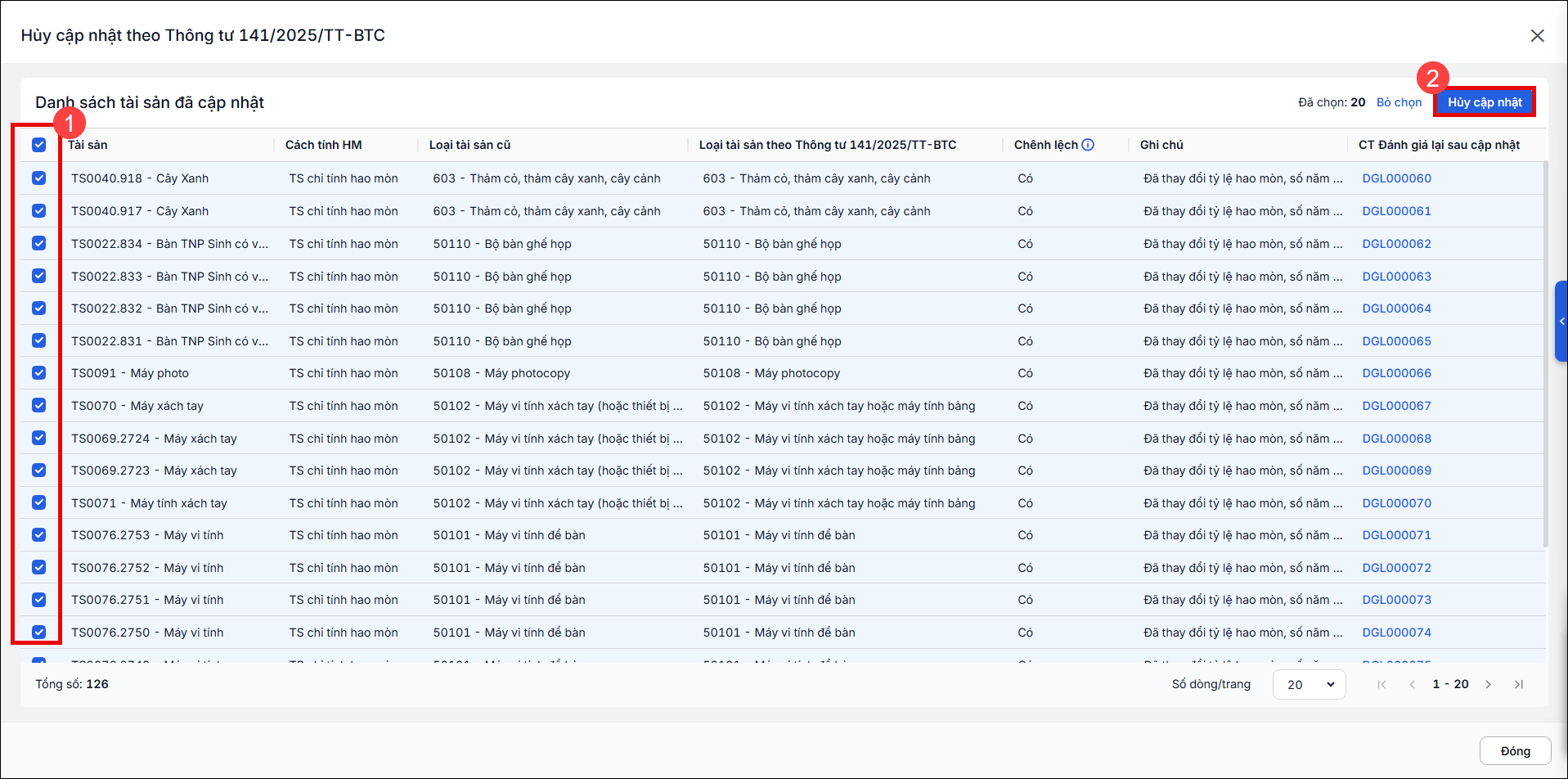Open revaluation voucher DGL000068
Screen dimensions: 1568x779
1396,439
